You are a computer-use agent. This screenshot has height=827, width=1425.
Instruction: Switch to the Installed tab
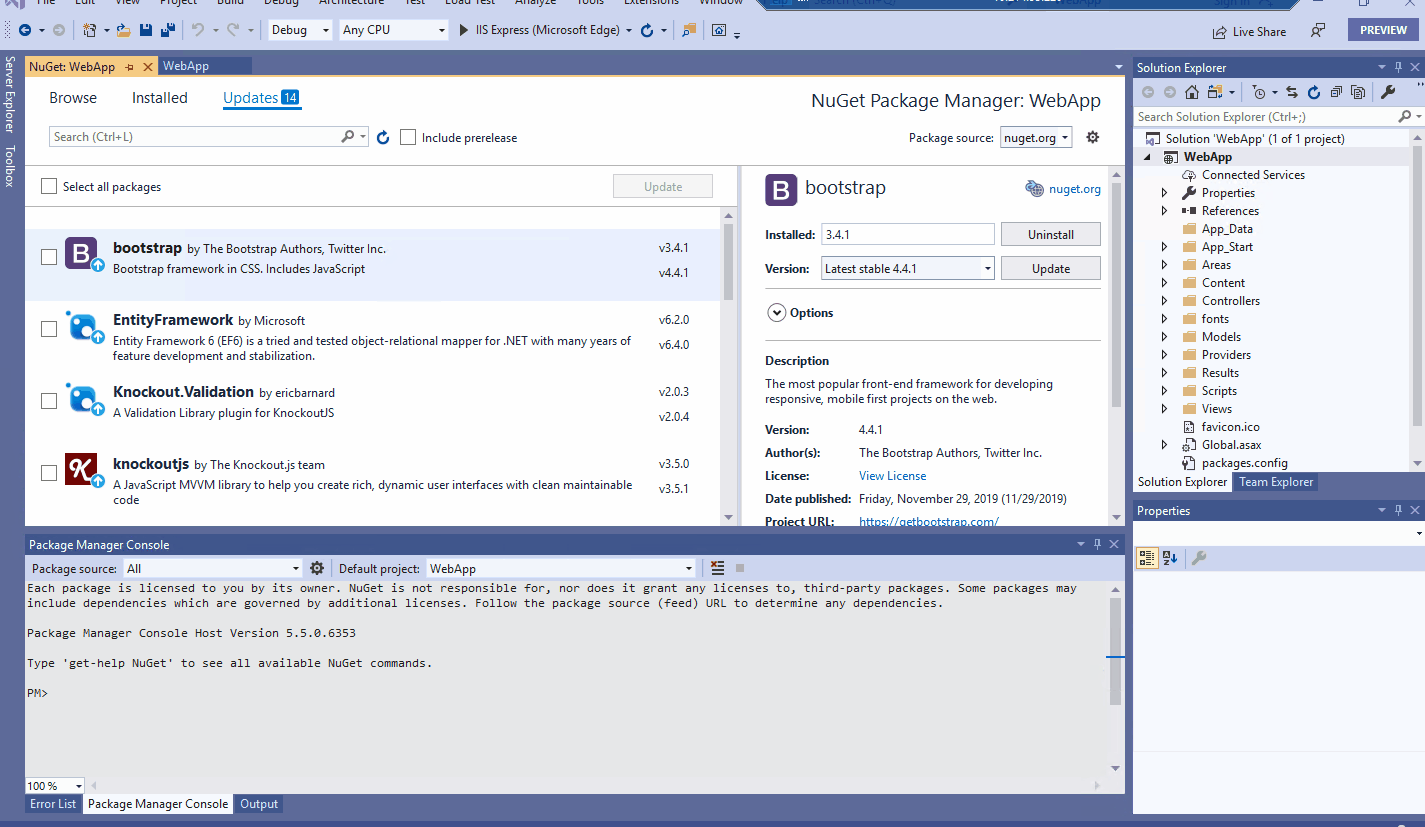click(x=160, y=98)
